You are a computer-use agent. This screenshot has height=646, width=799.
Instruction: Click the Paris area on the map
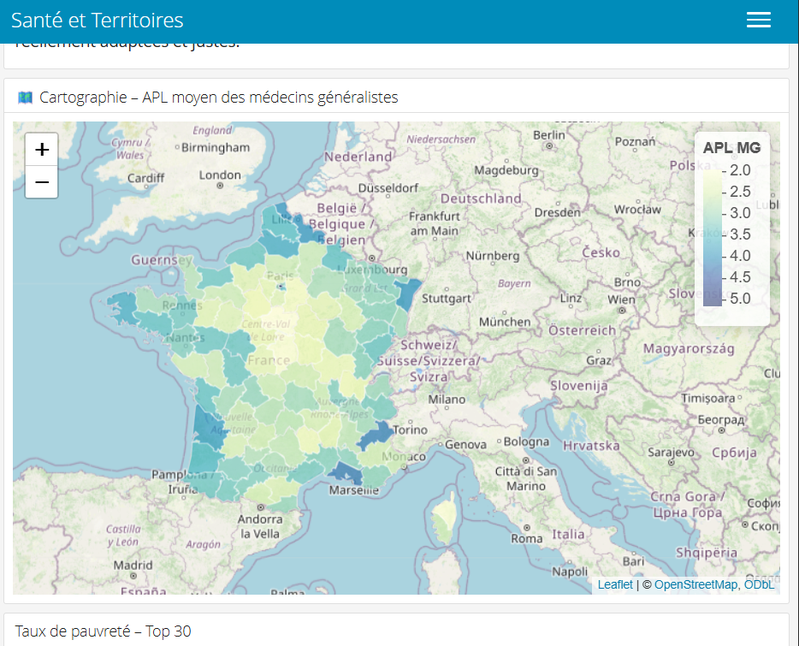[x=281, y=286]
